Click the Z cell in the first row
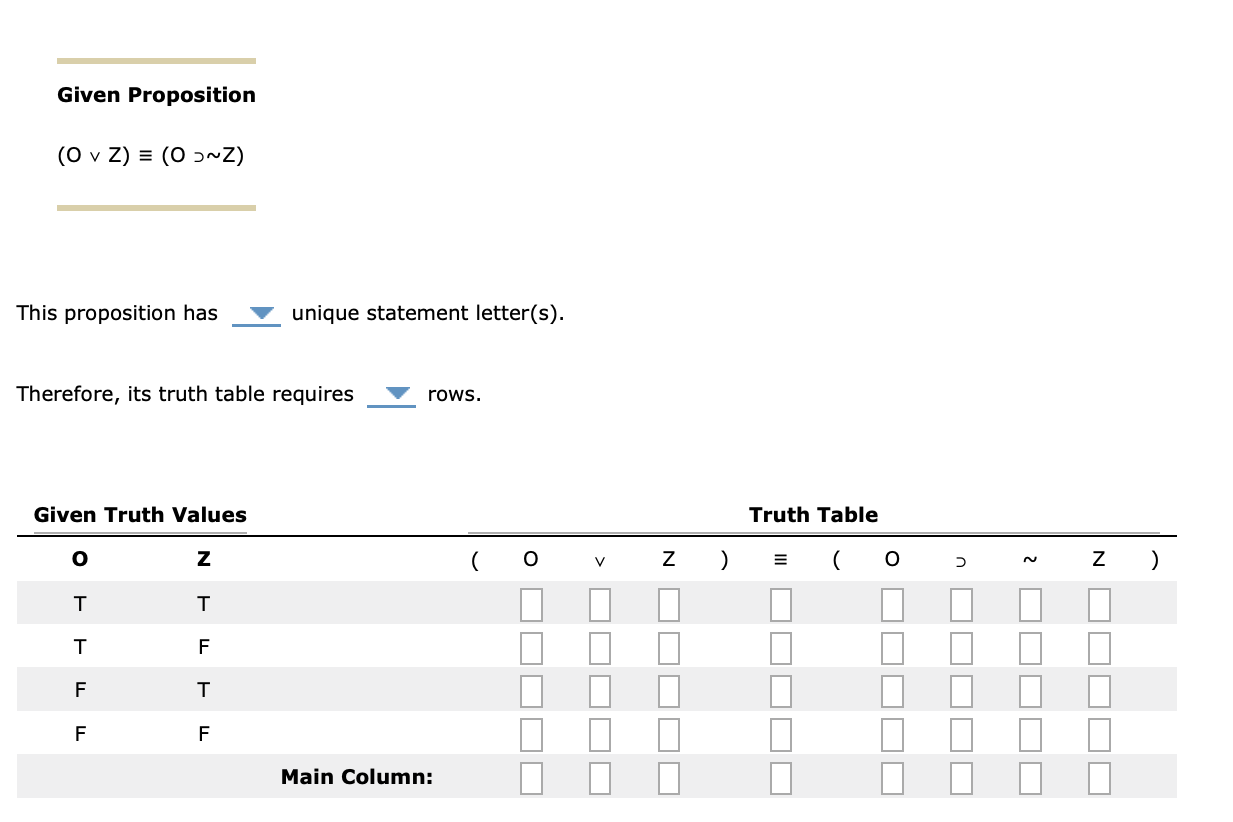1233x822 pixels. click(667, 604)
